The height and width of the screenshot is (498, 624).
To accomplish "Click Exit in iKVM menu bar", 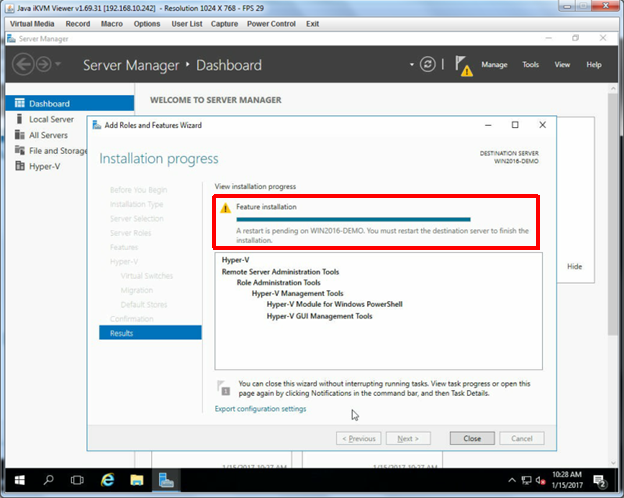I will pos(312,24).
